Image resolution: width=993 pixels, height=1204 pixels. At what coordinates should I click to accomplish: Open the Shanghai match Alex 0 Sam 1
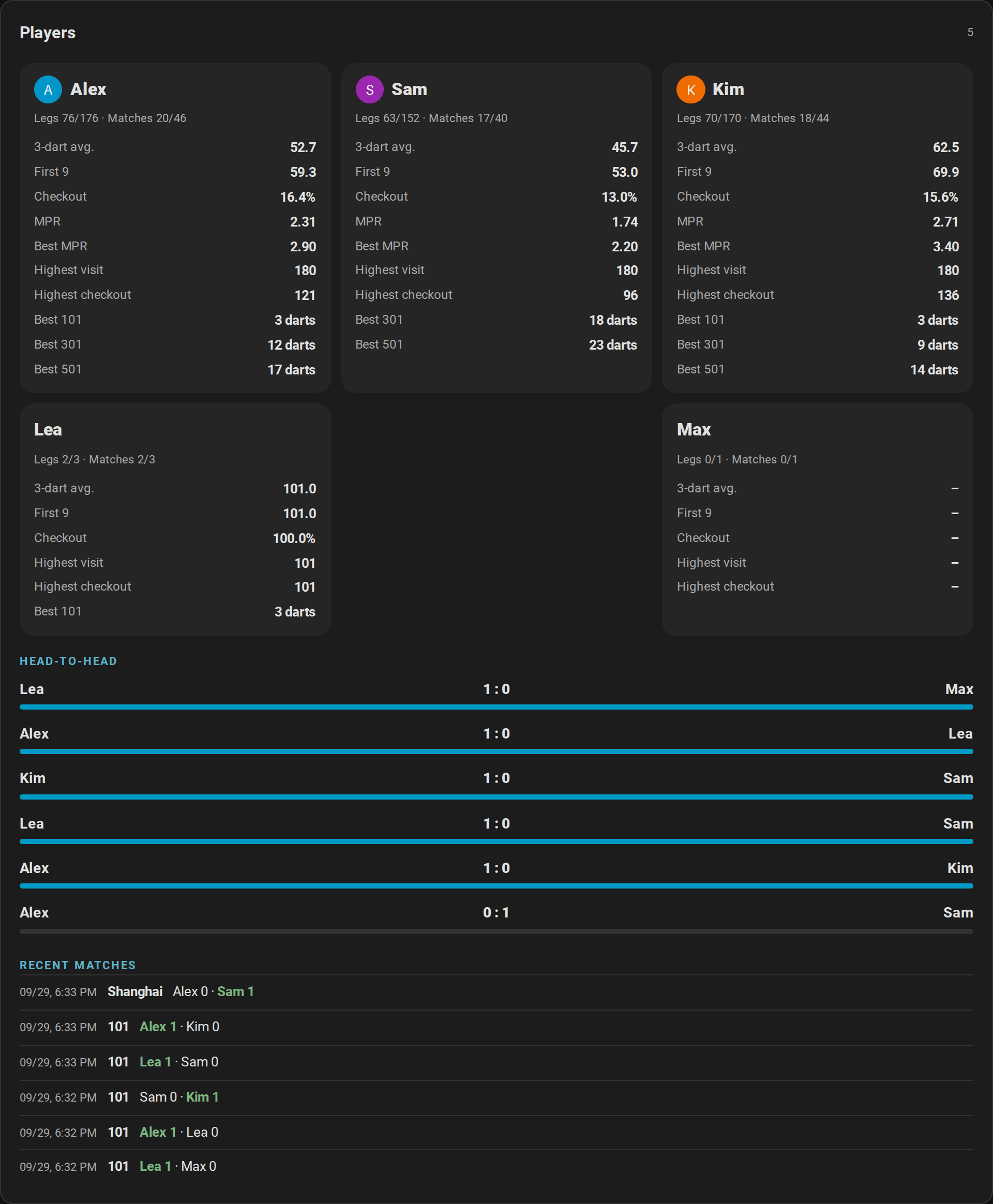[x=496, y=992]
